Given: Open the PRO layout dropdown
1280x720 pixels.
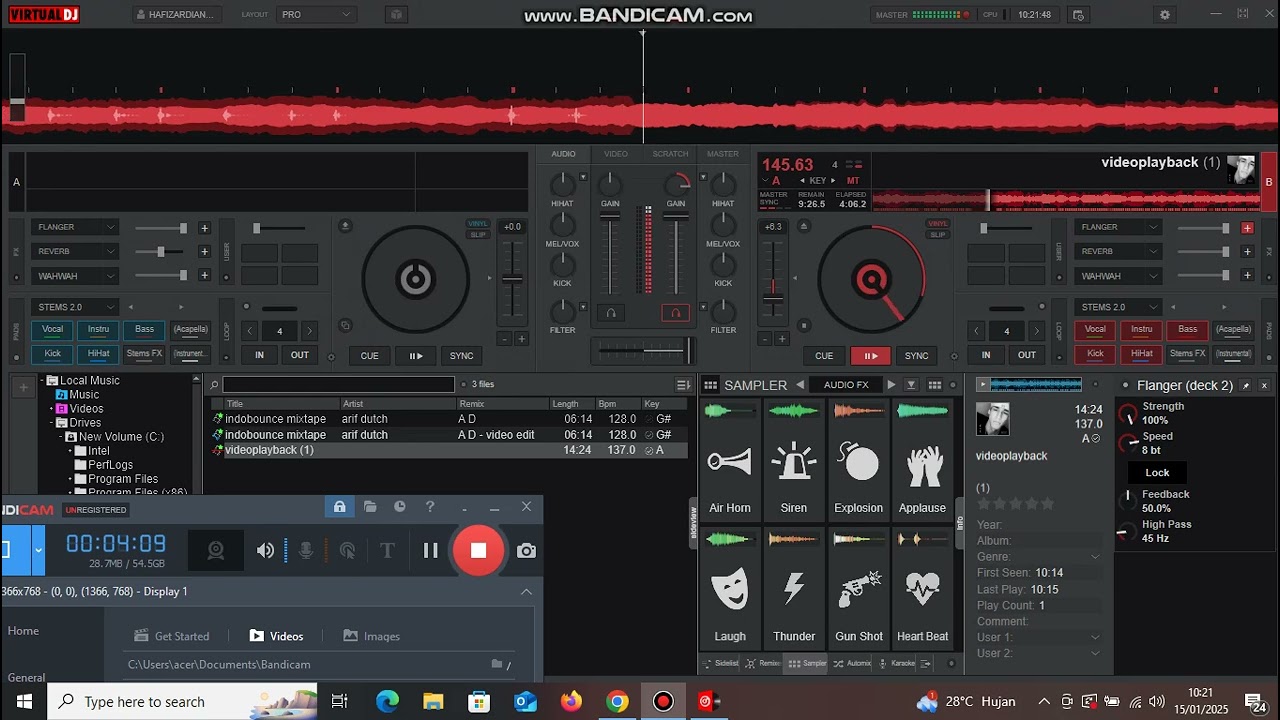Looking at the screenshot, I should [316, 15].
